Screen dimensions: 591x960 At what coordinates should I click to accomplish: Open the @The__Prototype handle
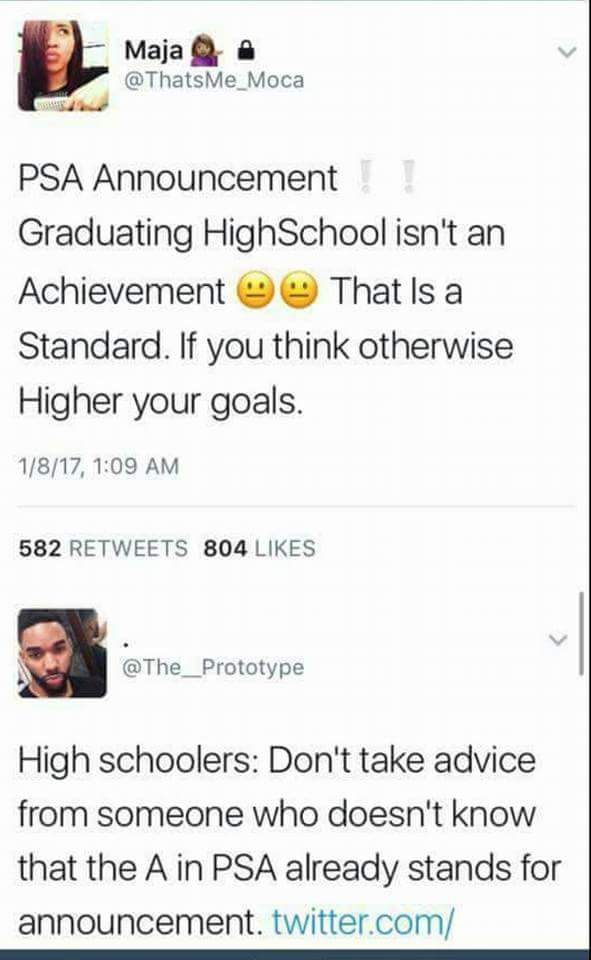(x=213, y=667)
